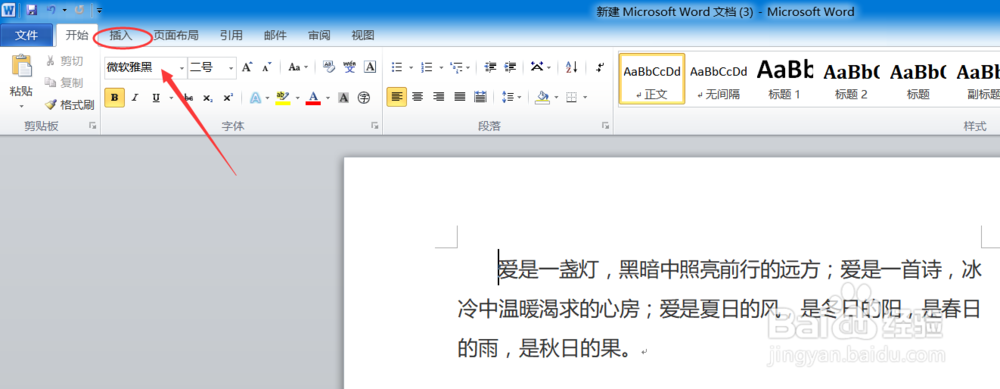This screenshot has width=1000, height=389.
Task: Switch to the Review (审阅) tab
Action: tap(319, 35)
